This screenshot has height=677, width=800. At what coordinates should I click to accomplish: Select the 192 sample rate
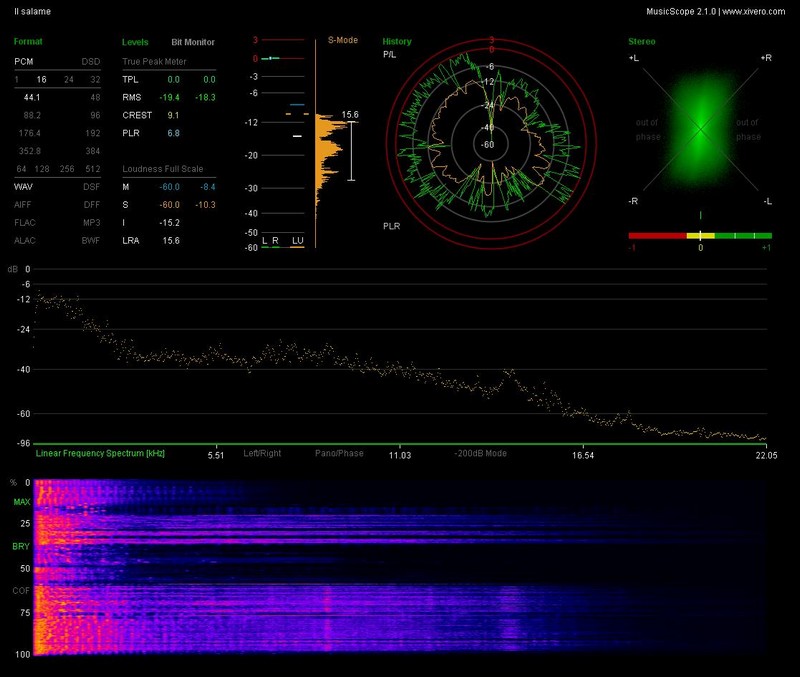point(93,133)
